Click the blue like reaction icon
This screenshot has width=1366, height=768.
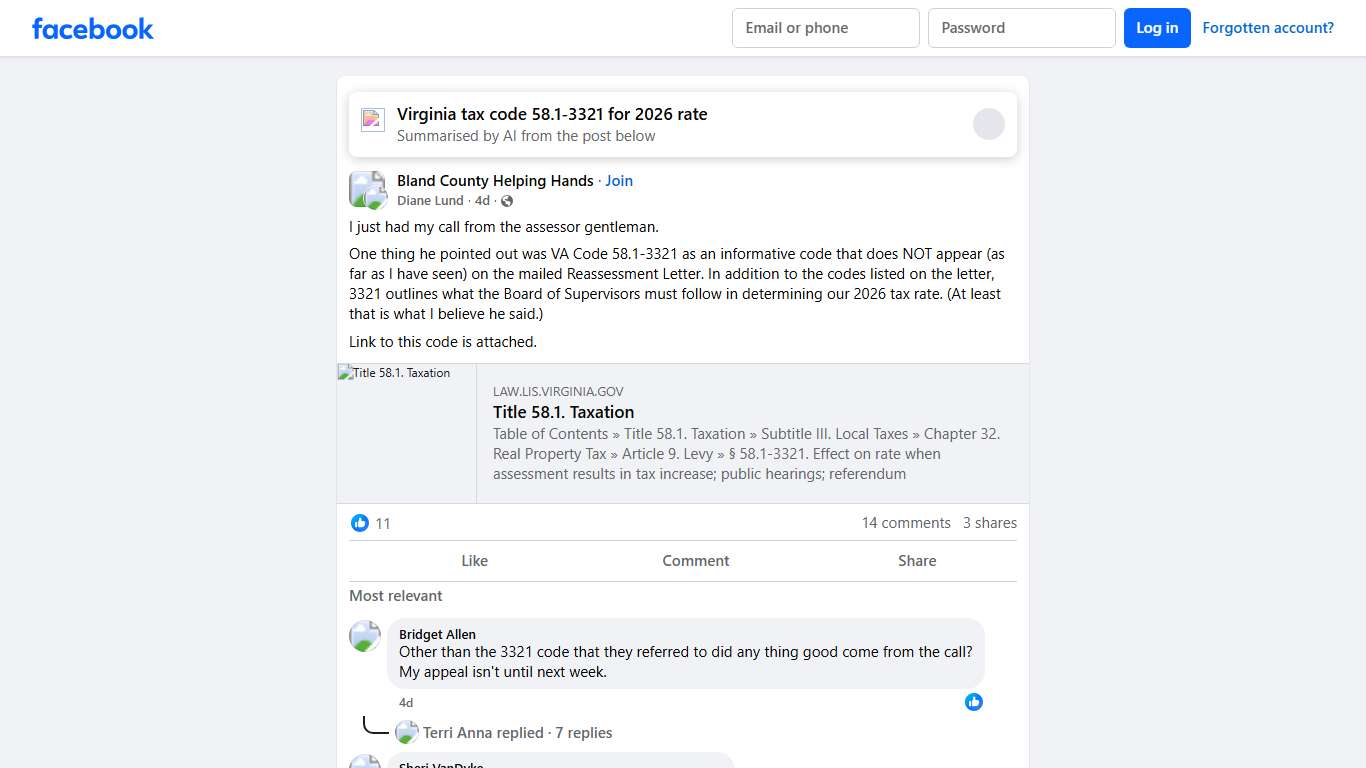pos(360,523)
